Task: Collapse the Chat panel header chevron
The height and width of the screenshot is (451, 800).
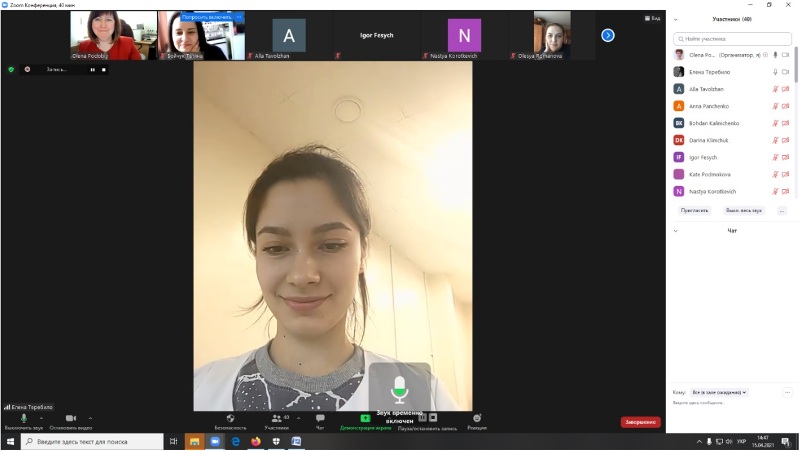Action: coord(676,231)
